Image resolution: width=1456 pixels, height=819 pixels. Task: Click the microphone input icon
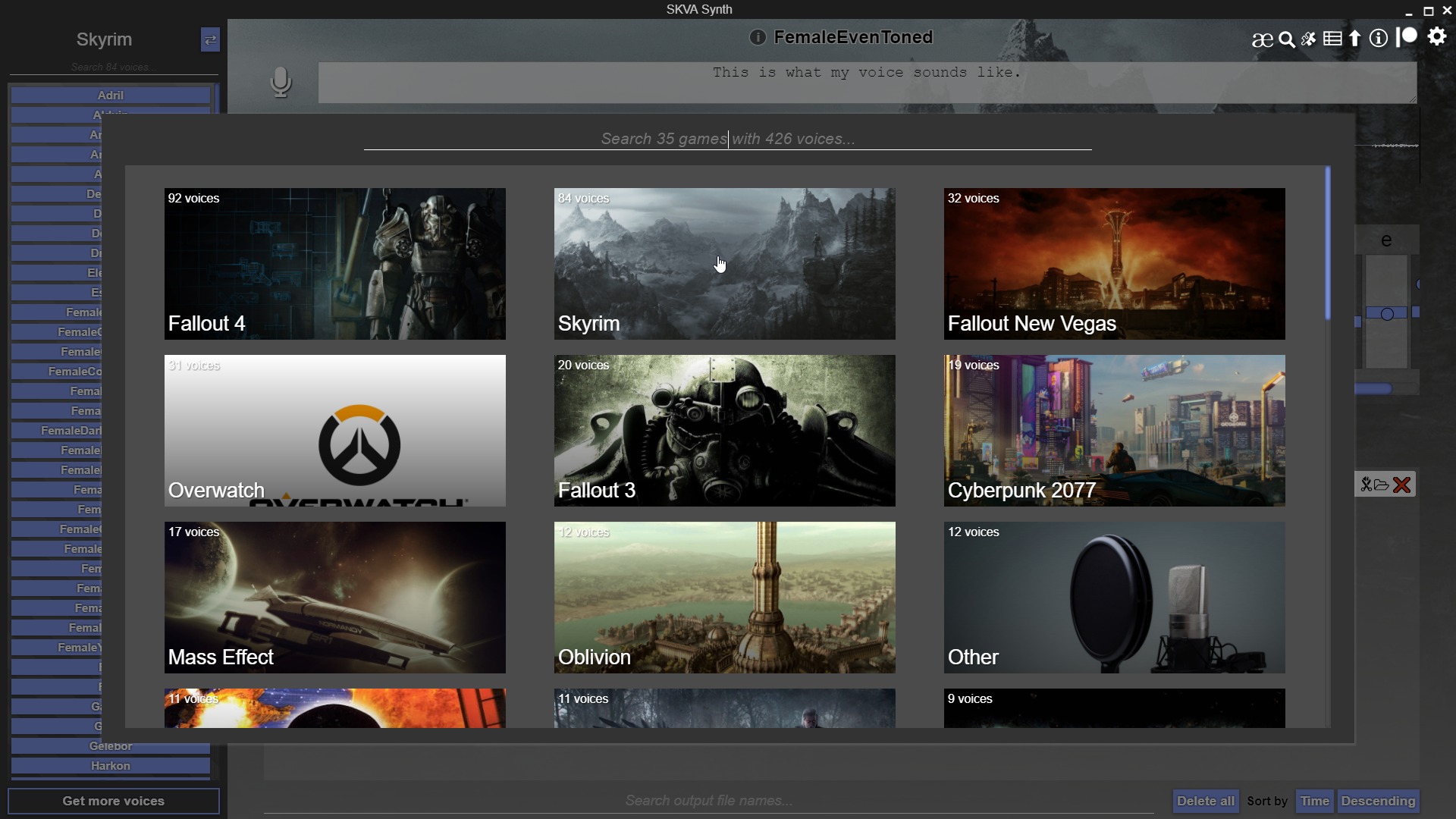(280, 82)
